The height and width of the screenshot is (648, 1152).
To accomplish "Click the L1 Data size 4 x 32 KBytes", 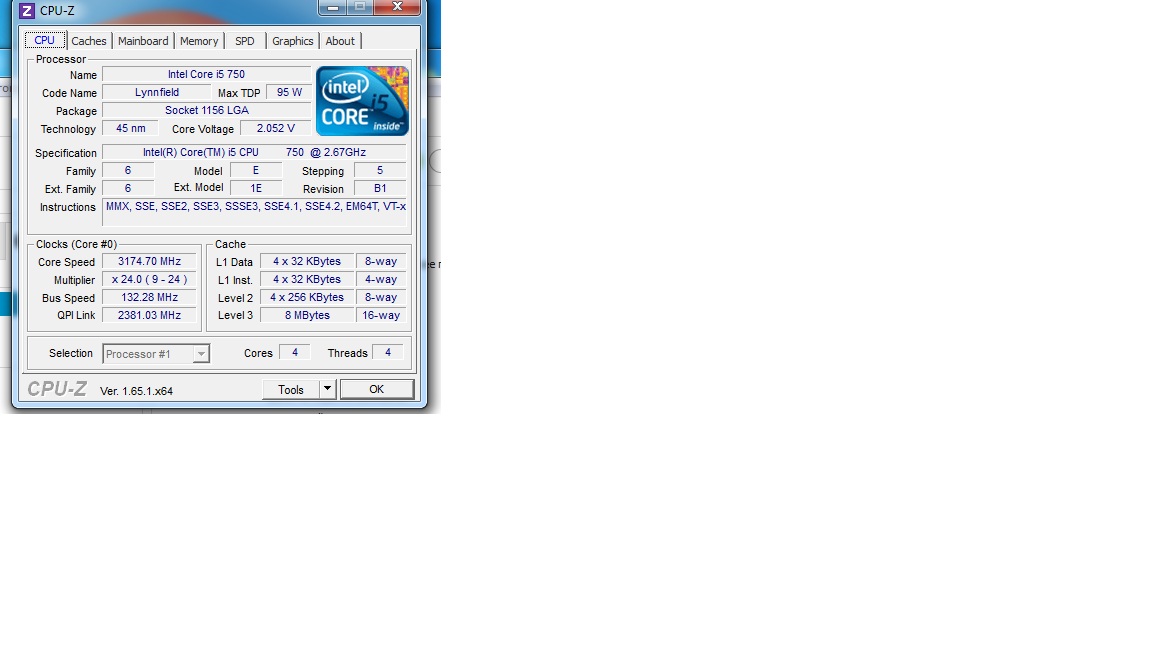I will click(307, 262).
